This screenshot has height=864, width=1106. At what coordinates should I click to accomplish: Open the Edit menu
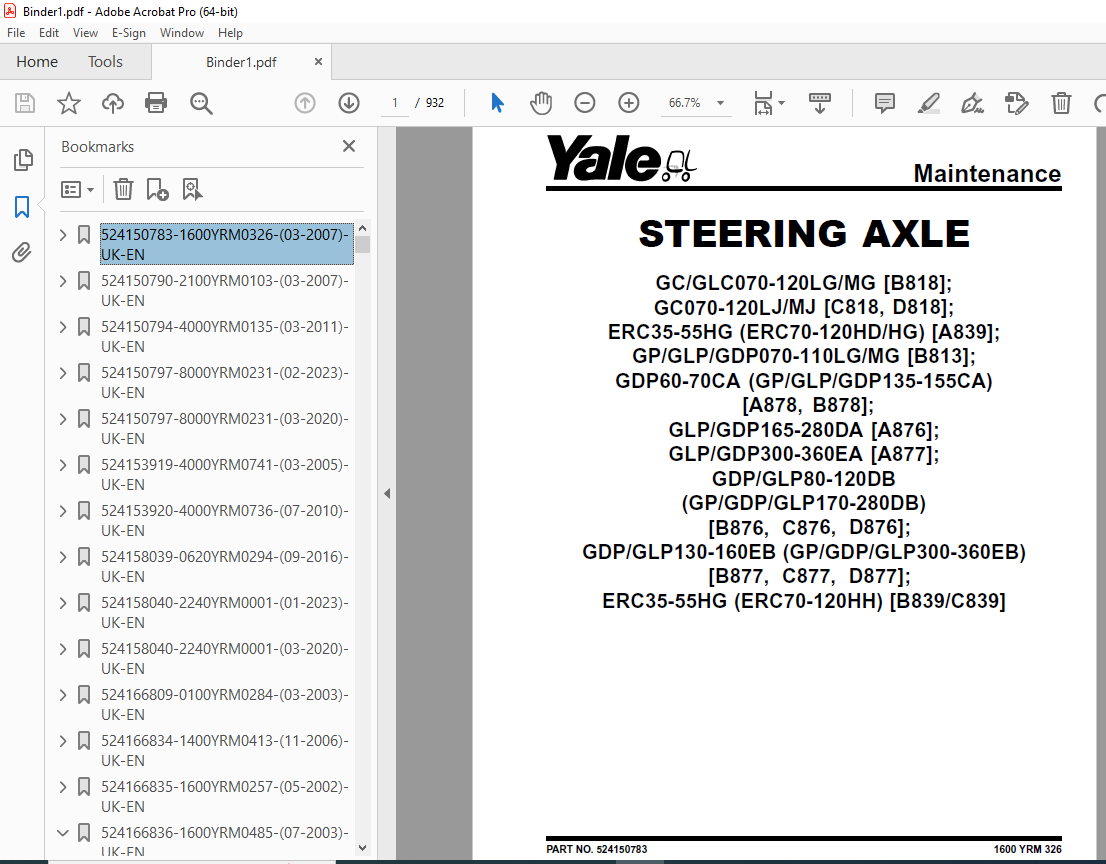[x=49, y=32]
